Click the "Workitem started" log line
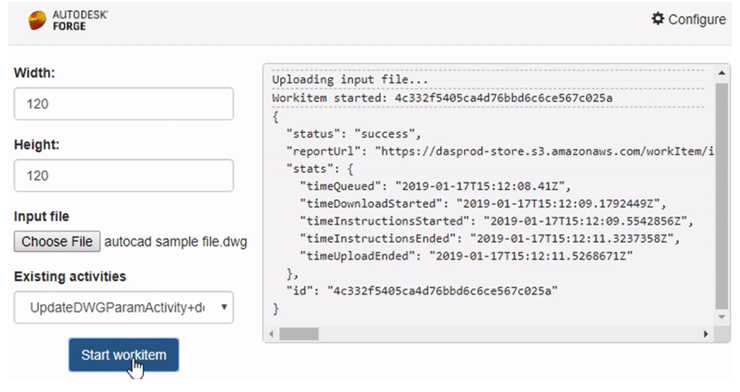Viewport: 740px width, 392px height. (x=442, y=98)
